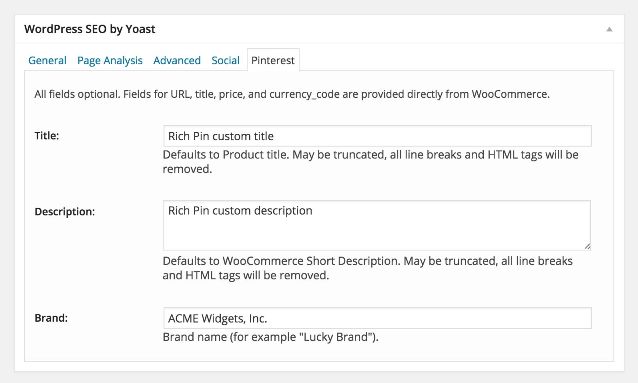Image resolution: width=638 pixels, height=383 pixels.
Task: Click the Title: field label
Action: tap(47, 136)
